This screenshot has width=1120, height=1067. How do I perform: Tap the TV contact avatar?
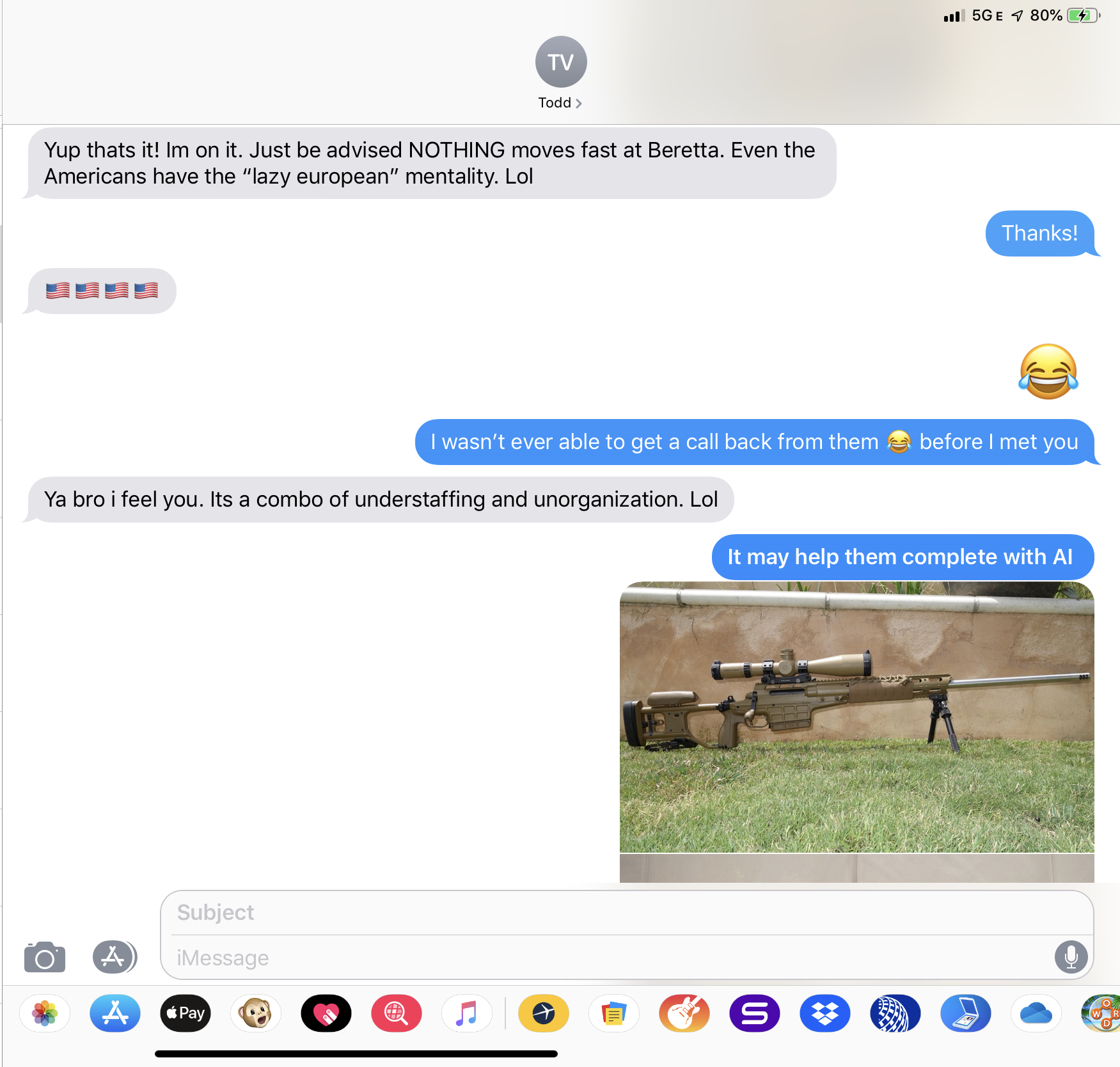point(561,61)
